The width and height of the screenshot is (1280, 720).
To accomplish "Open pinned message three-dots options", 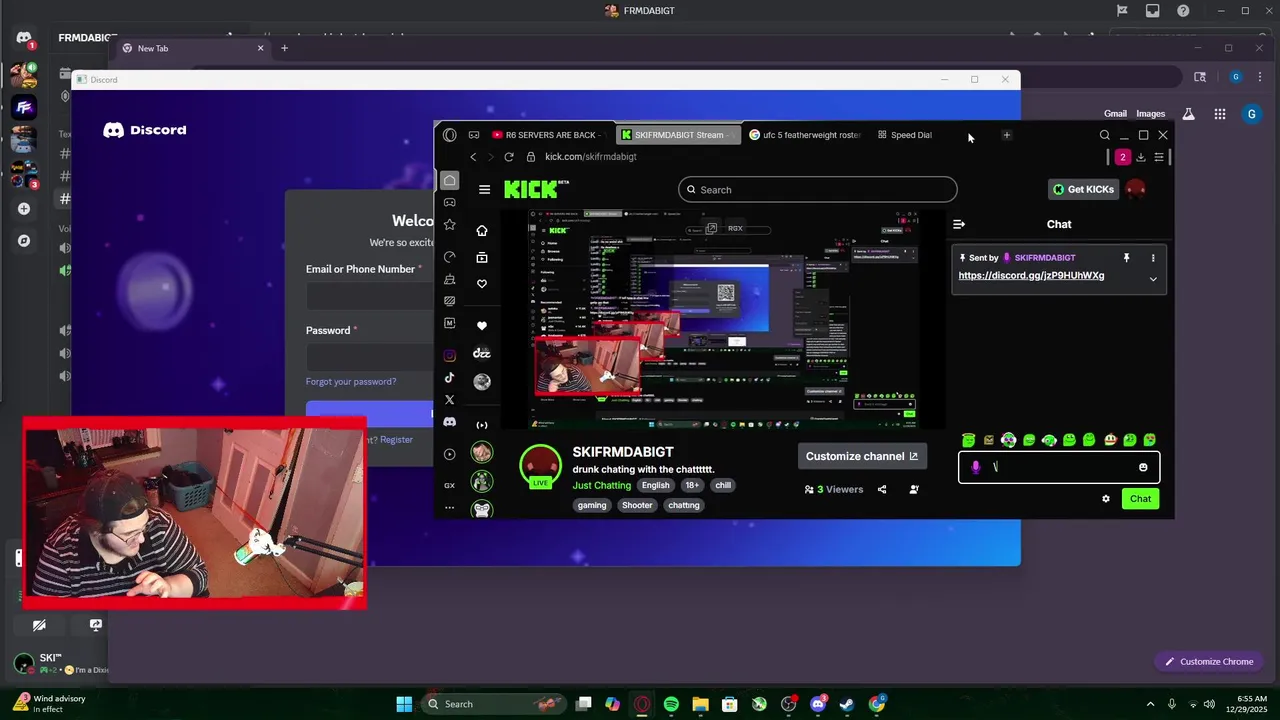I will 1153,258.
